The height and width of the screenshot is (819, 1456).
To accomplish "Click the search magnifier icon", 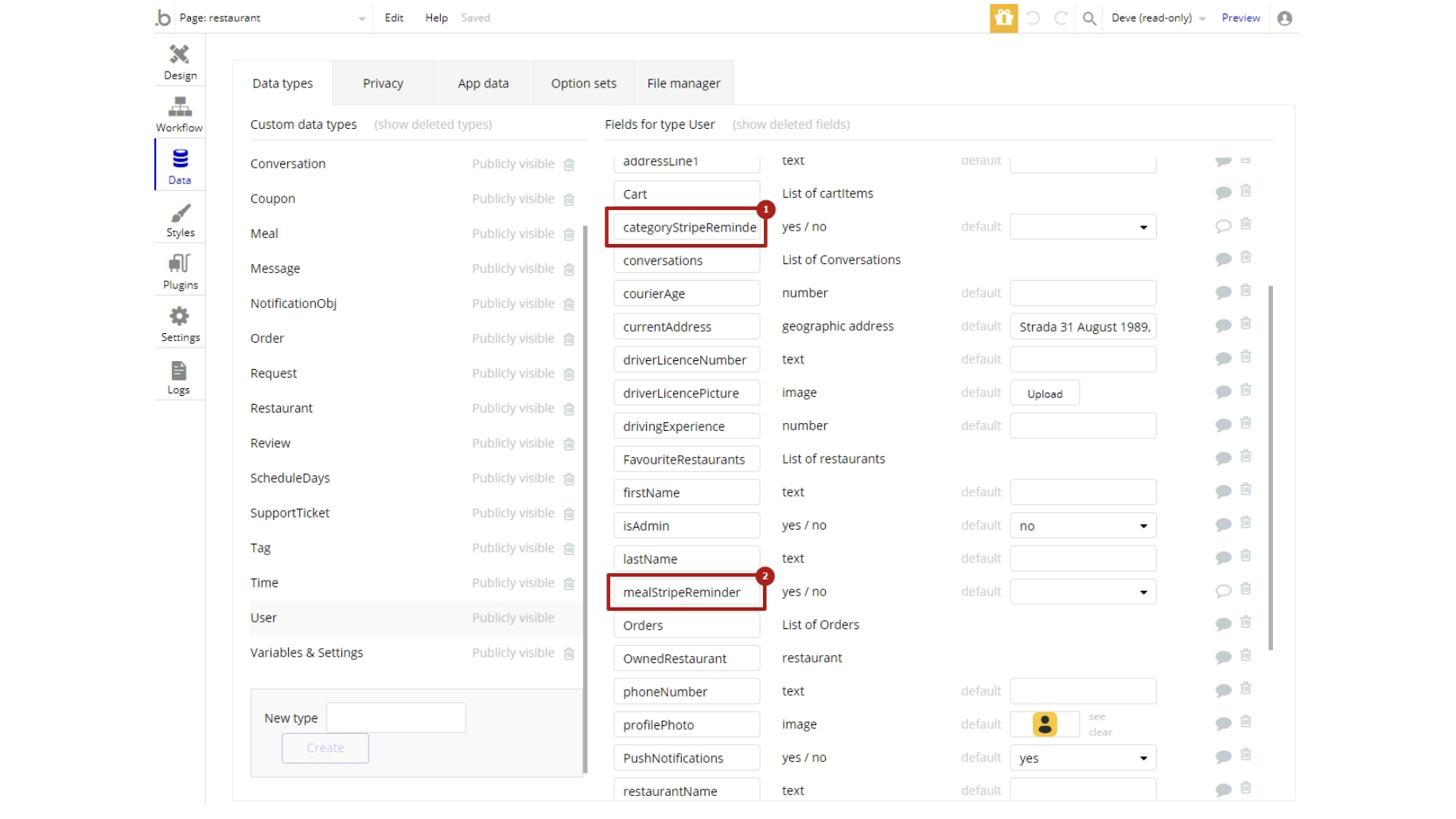I will (1089, 18).
